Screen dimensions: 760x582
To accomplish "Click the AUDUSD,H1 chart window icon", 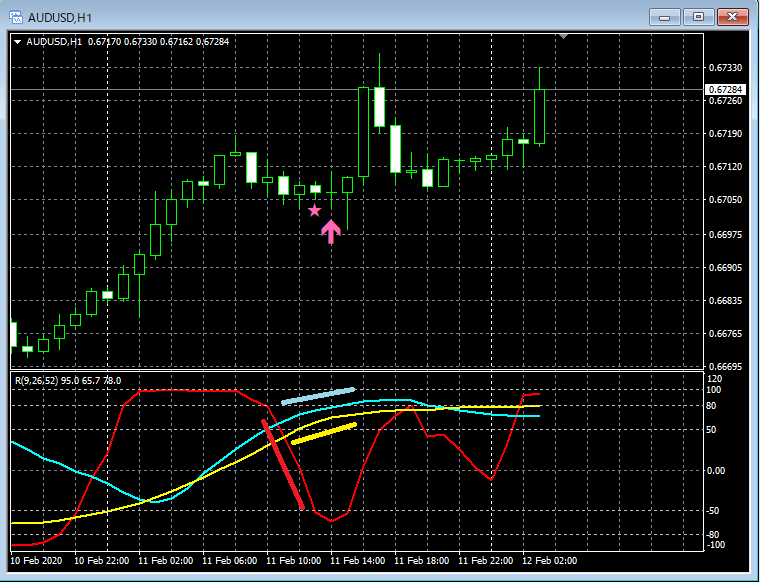I will 16,17.
